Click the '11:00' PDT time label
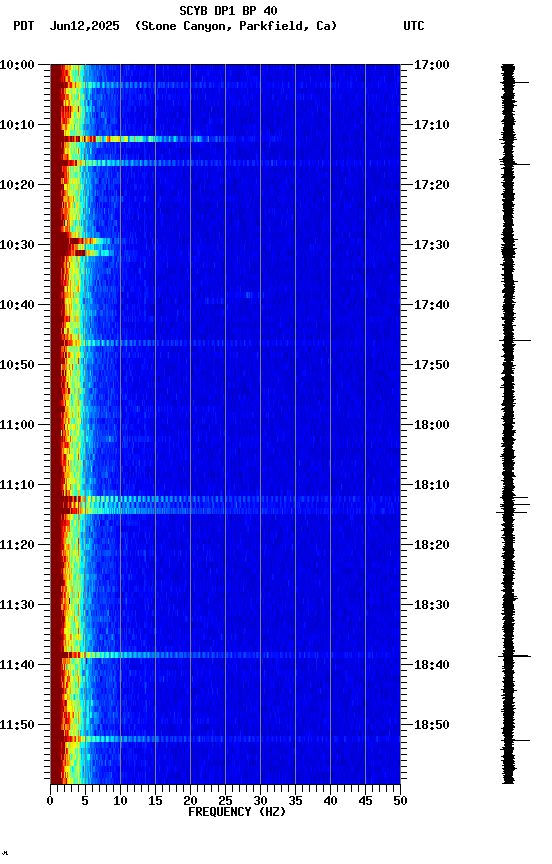Image resolution: width=552 pixels, height=864 pixels. [17, 425]
